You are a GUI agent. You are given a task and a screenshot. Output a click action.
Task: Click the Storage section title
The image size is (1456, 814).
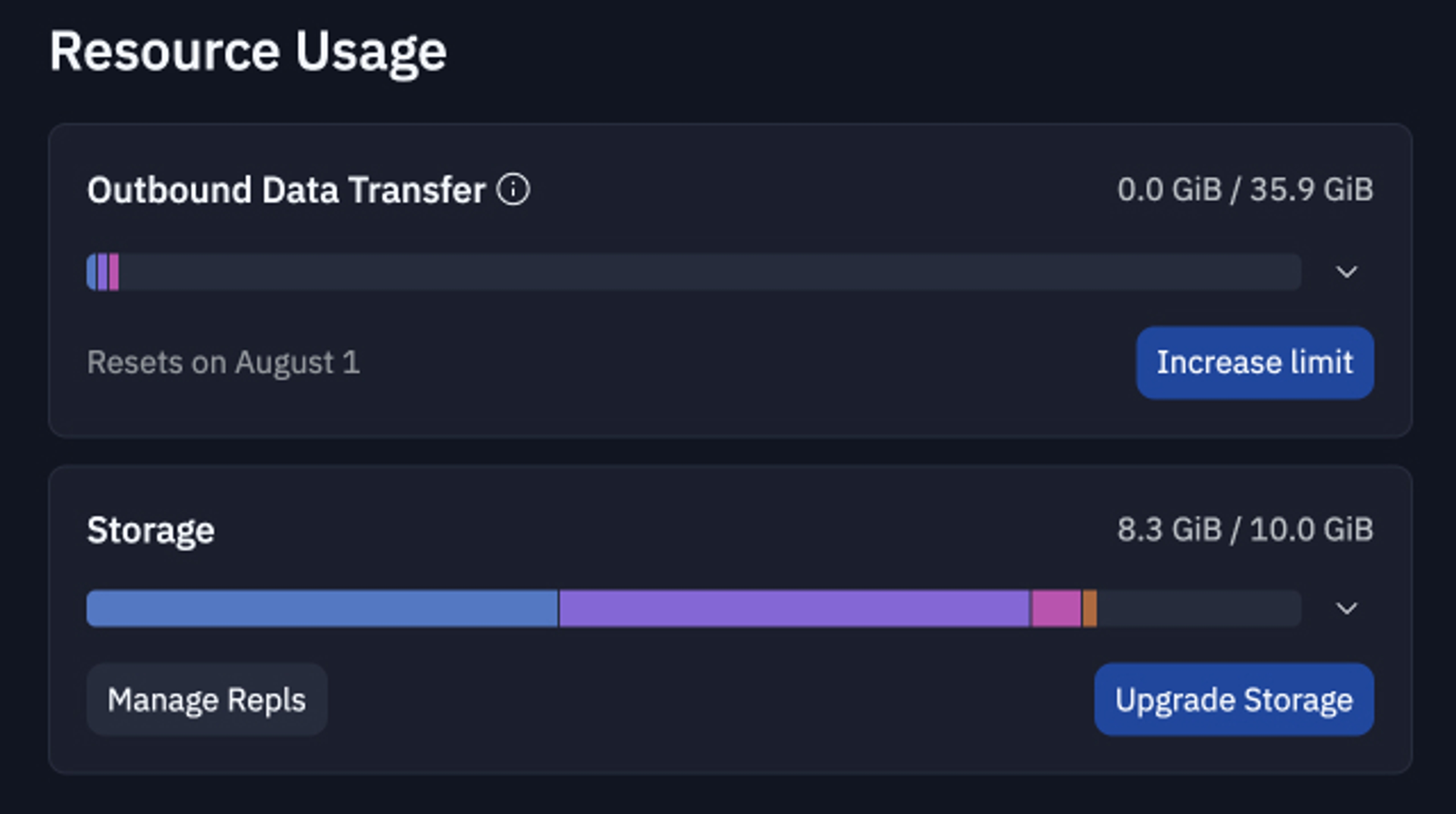[x=151, y=530]
